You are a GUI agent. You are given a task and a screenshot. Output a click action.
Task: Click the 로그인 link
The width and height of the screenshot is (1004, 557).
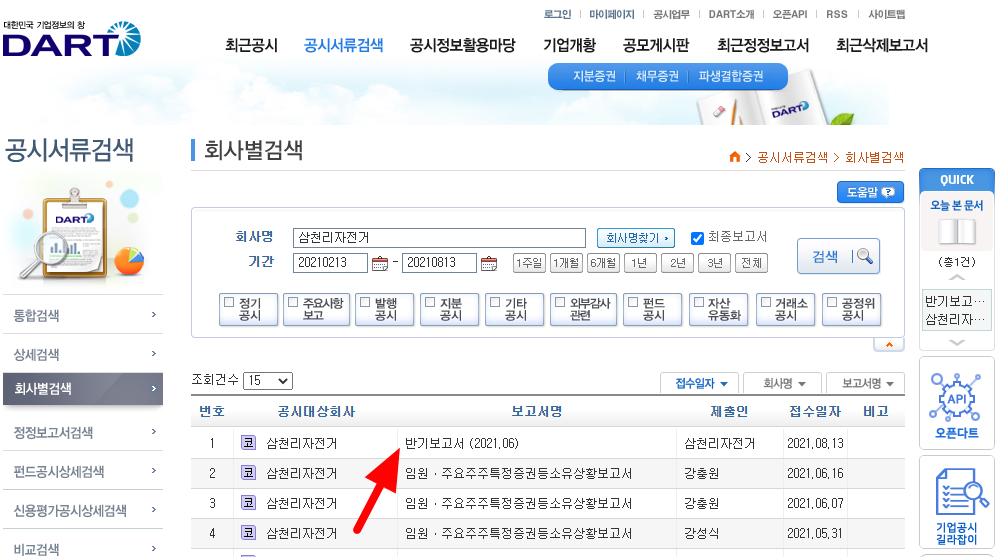click(557, 14)
